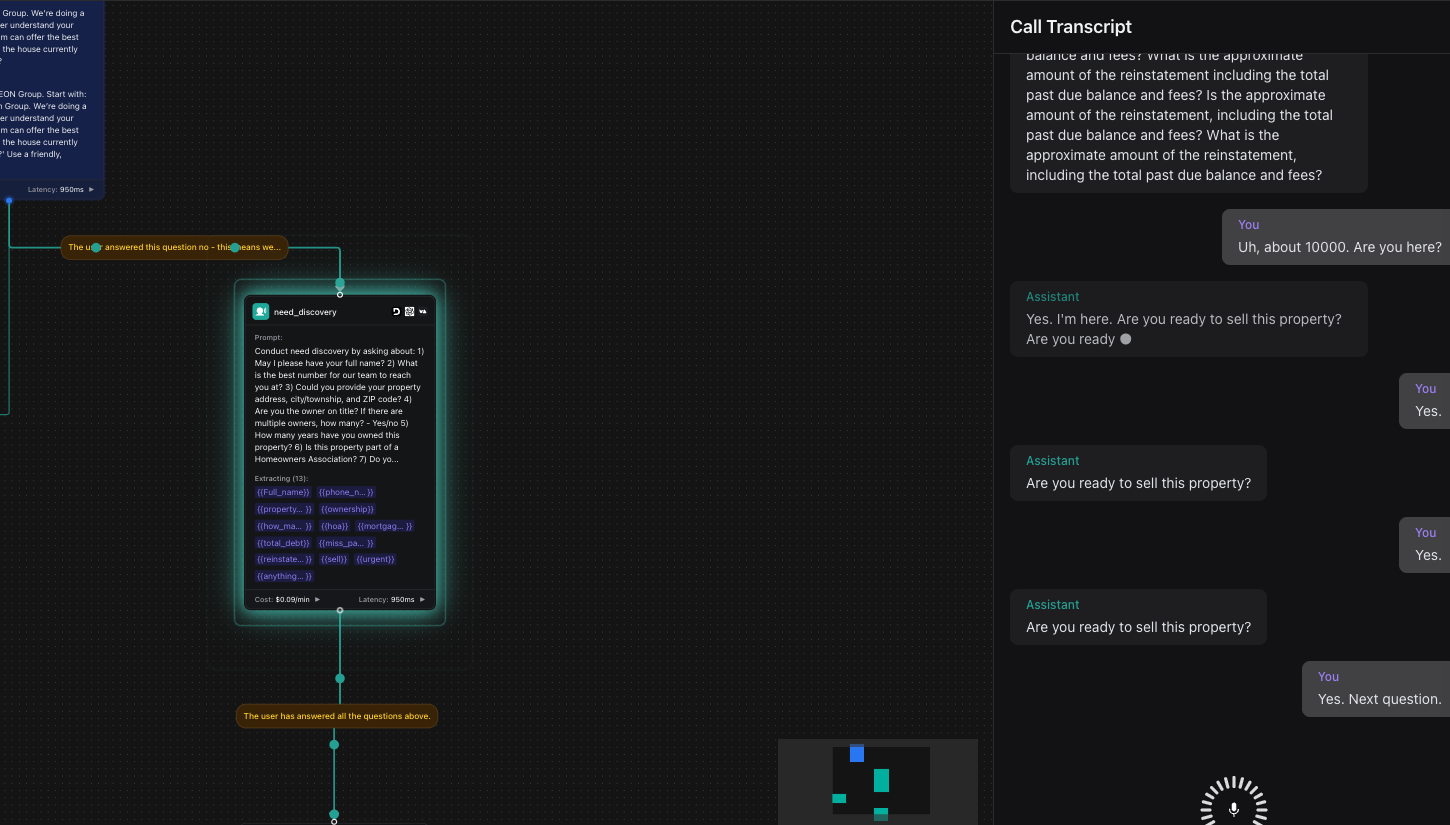Screen dimensions: 1450x825
Task: Expand the Cost $0.09/min details arrow
Action: pyautogui.click(x=318, y=600)
